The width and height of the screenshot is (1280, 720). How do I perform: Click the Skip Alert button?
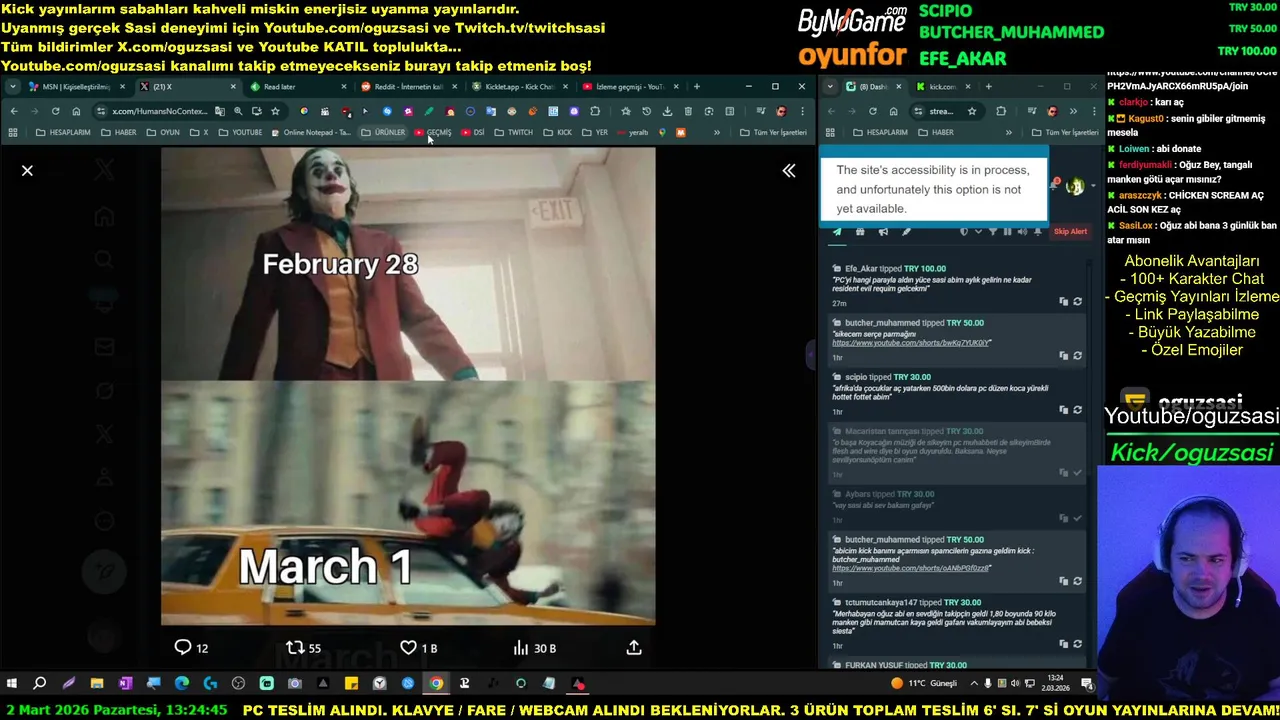pyautogui.click(x=1070, y=232)
